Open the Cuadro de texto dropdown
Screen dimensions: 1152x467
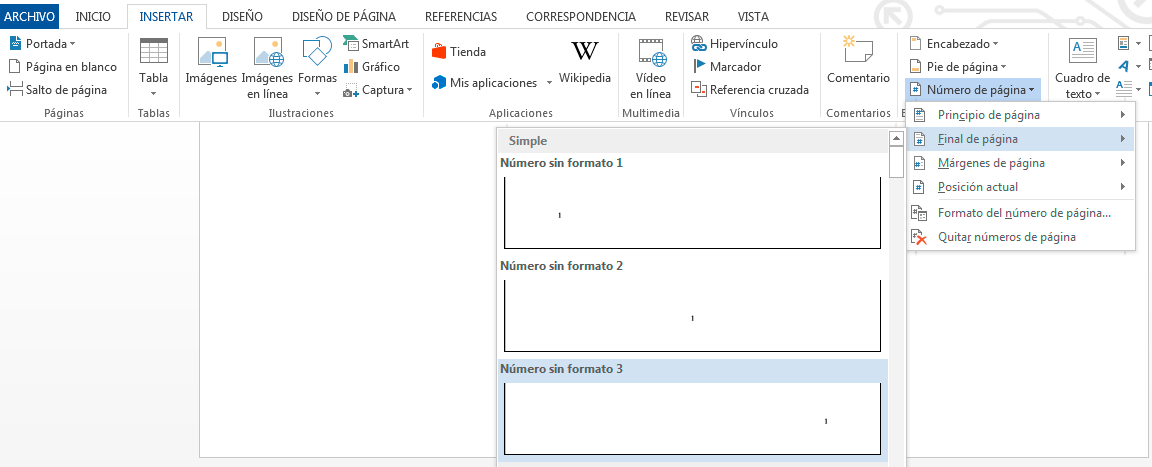(x=1082, y=68)
